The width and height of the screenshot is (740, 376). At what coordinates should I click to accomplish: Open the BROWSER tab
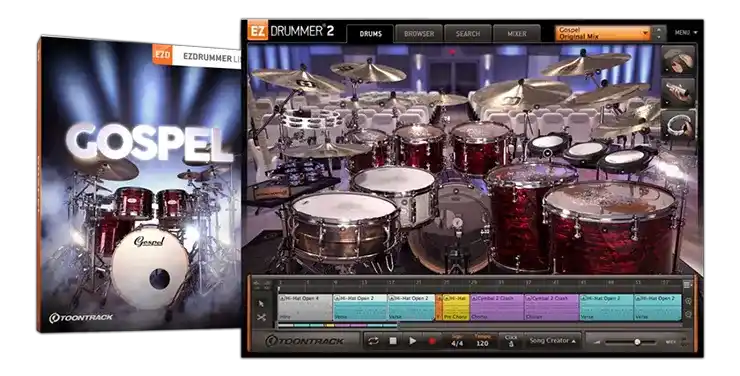click(x=419, y=34)
